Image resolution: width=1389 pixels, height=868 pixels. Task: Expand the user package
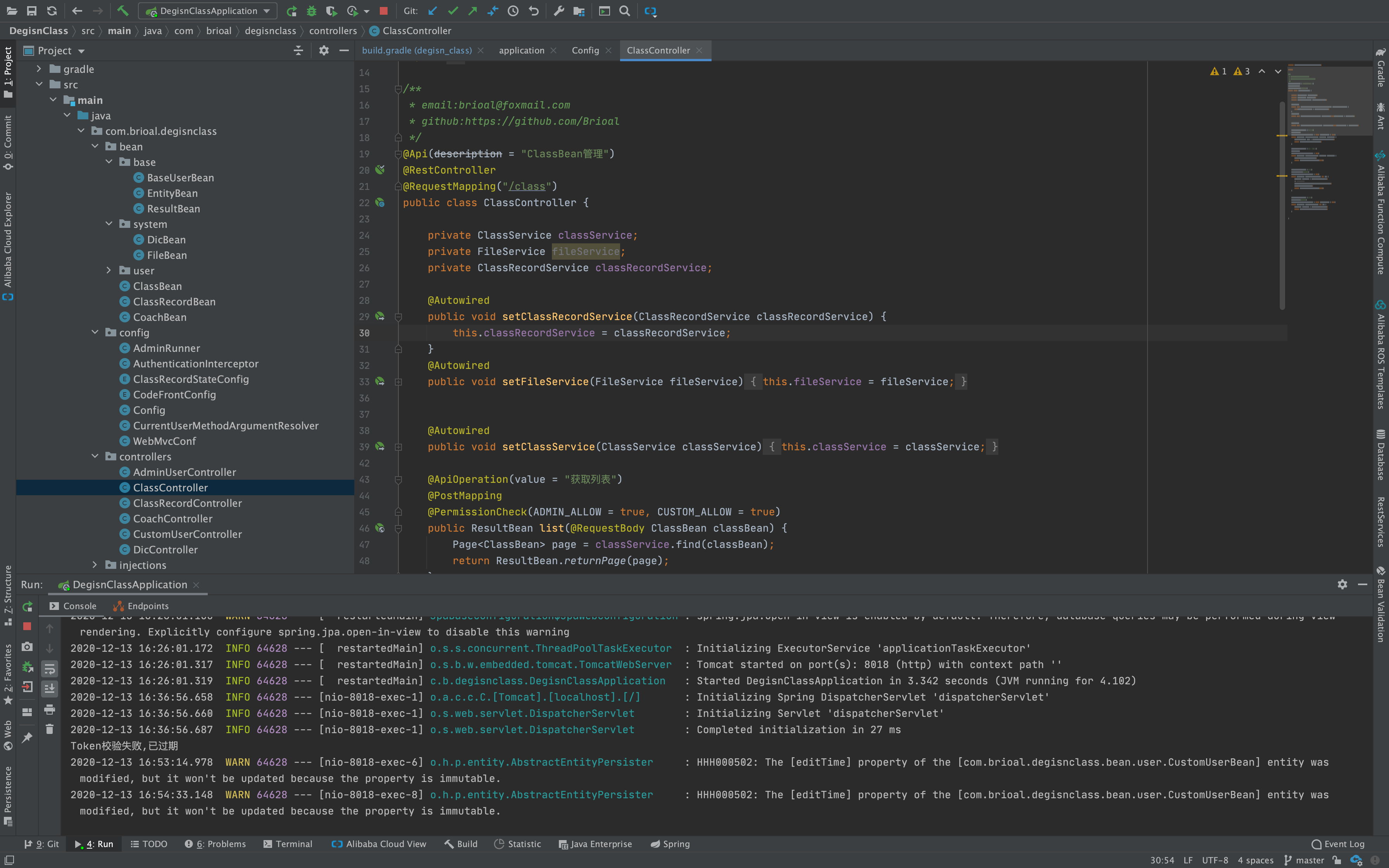tap(109, 270)
